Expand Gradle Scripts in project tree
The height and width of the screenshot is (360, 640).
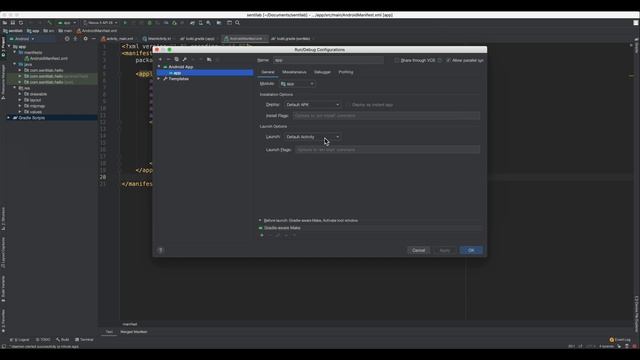pyautogui.click(x=9, y=118)
